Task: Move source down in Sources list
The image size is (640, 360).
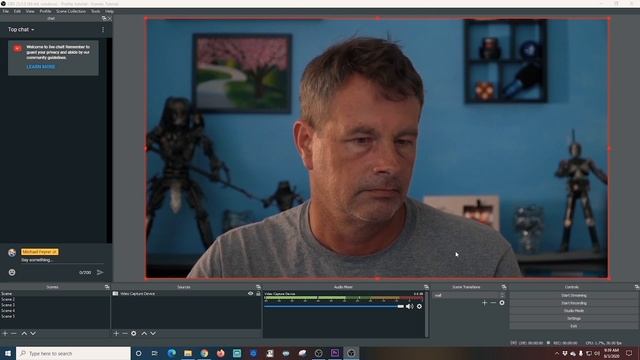Action: pyautogui.click(x=153, y=333)
